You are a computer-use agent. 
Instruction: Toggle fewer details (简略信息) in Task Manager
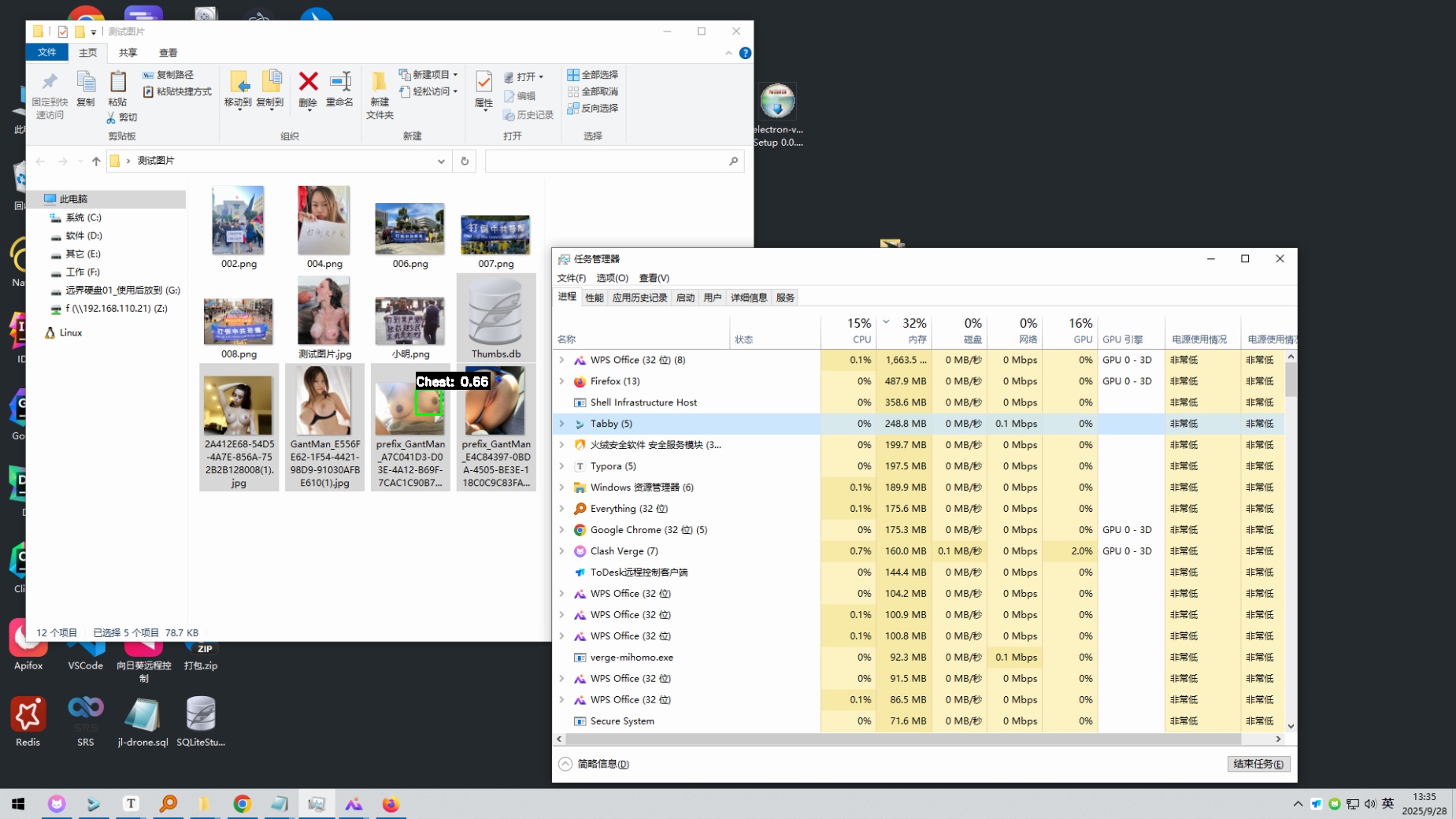(x=595, y=764)
